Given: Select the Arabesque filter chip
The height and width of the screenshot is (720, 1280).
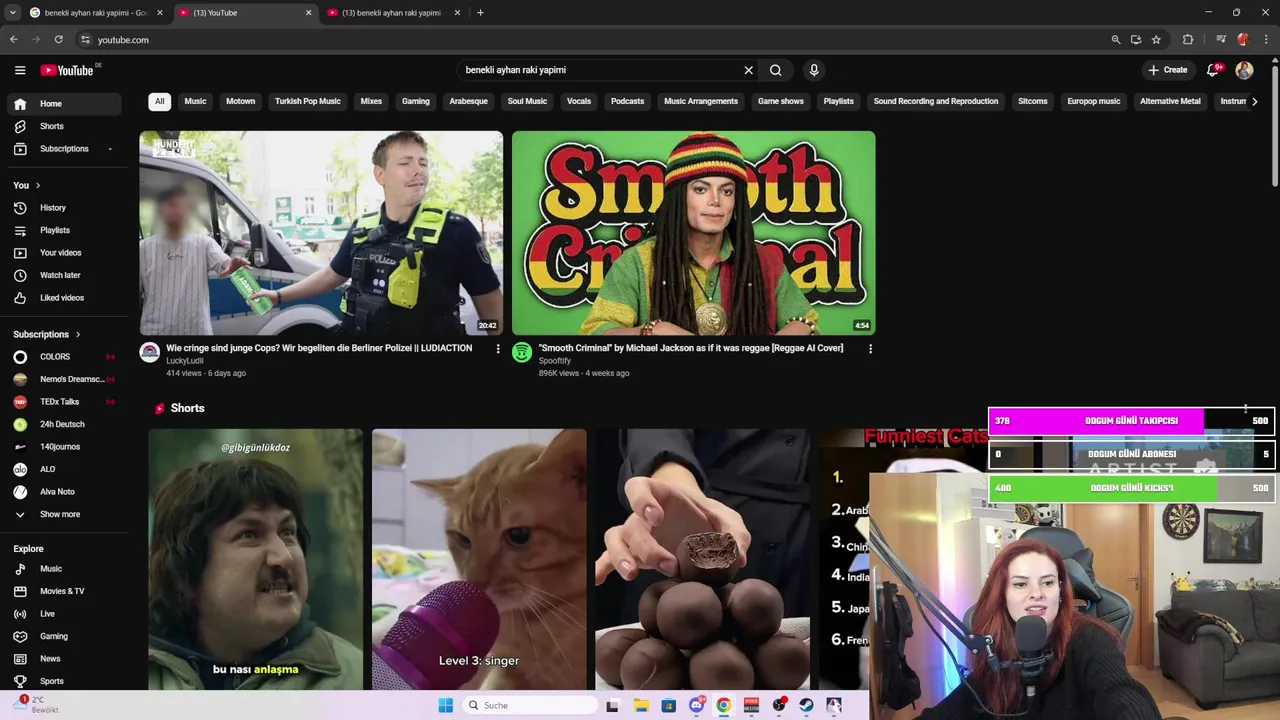Looking at the screenshot, I should pyautogui.click(x=468, y=101).
